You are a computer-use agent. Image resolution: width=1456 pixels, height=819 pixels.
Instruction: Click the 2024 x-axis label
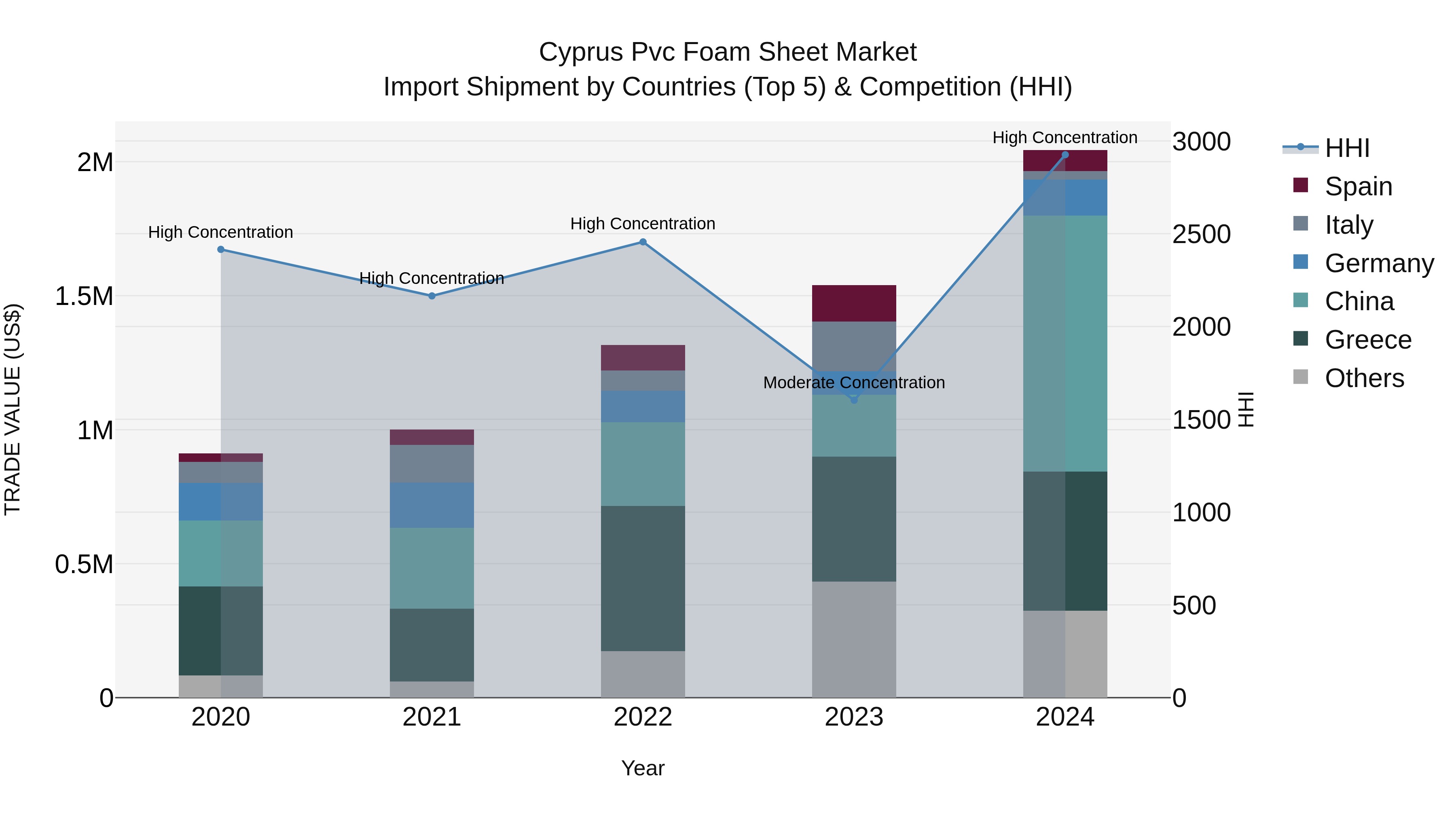tap(1065, 717)
